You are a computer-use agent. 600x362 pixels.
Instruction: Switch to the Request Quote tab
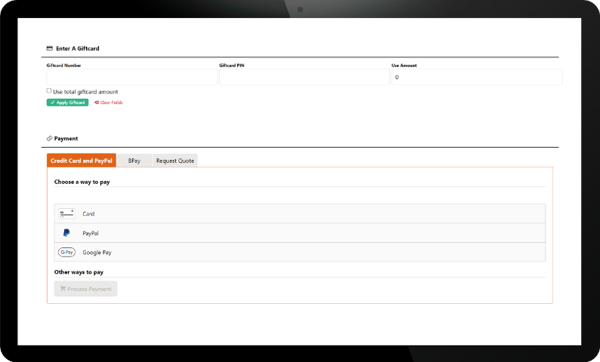click(x=175, y=161)
